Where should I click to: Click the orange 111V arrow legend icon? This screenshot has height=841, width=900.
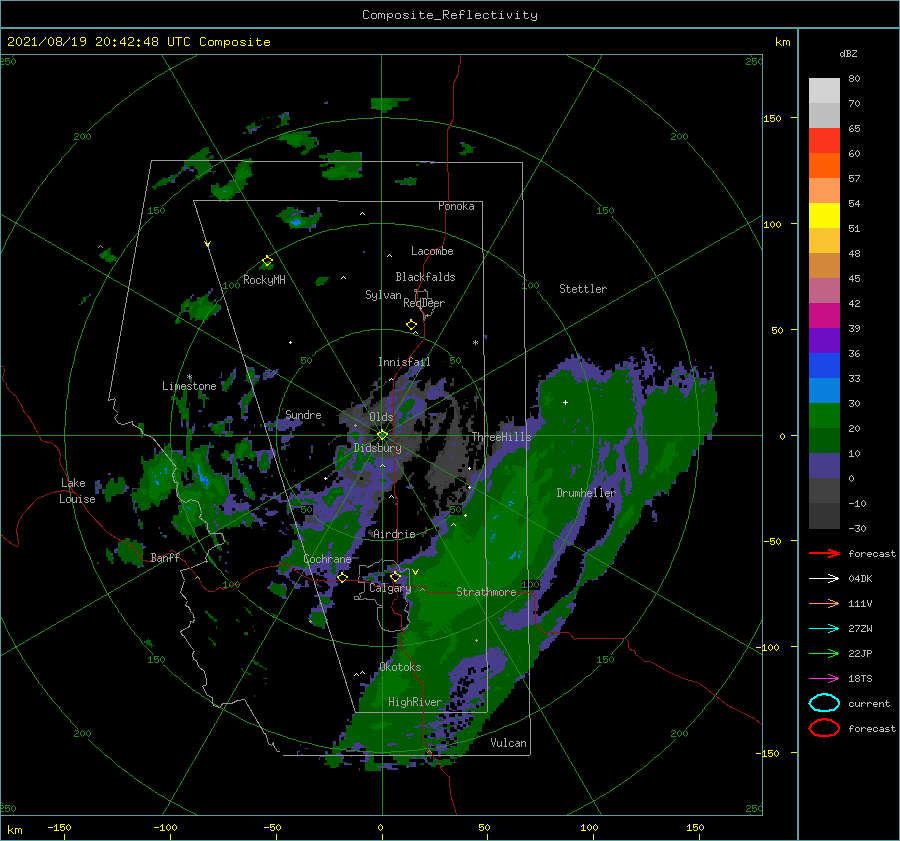click(x=824, y=603)
